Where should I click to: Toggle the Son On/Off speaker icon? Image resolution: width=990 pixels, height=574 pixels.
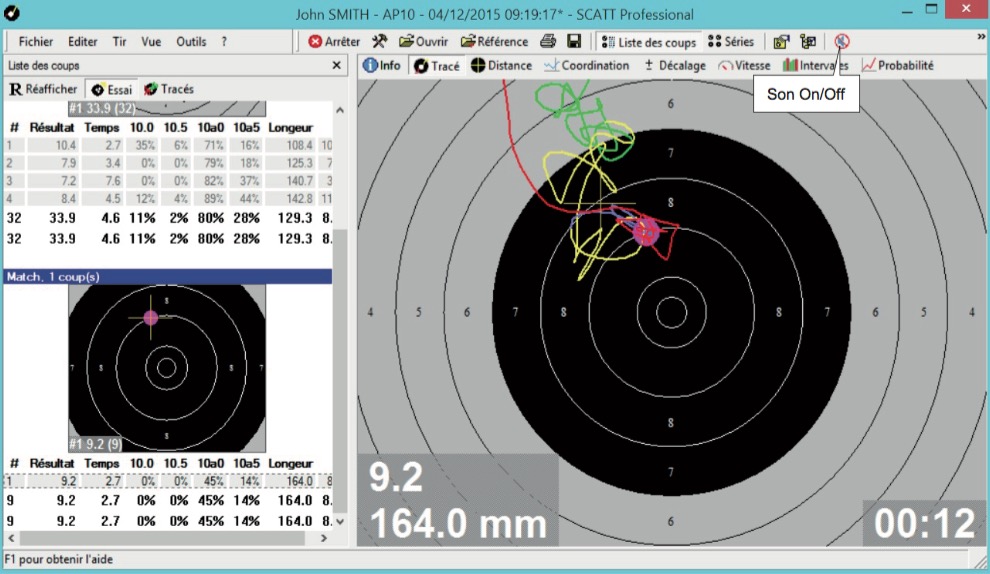point(842,42)
